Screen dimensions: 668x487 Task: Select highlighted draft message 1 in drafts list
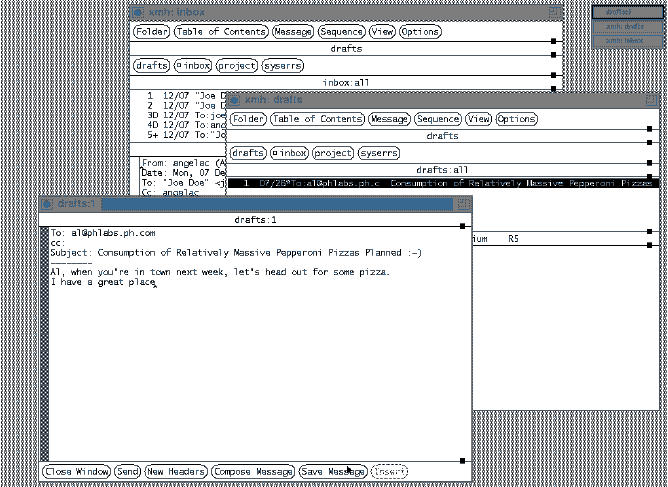click(440, 184)
